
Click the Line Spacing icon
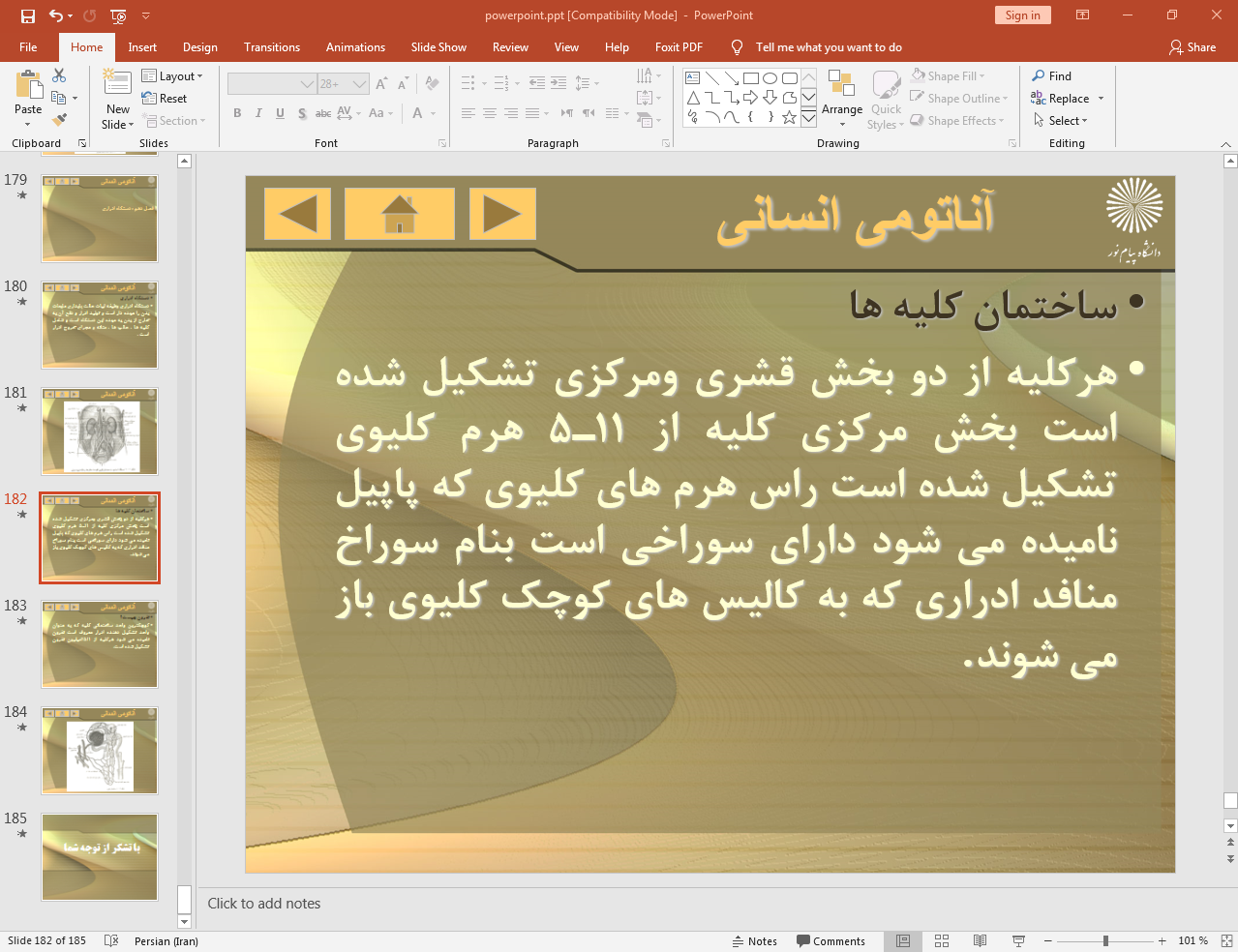587,83
